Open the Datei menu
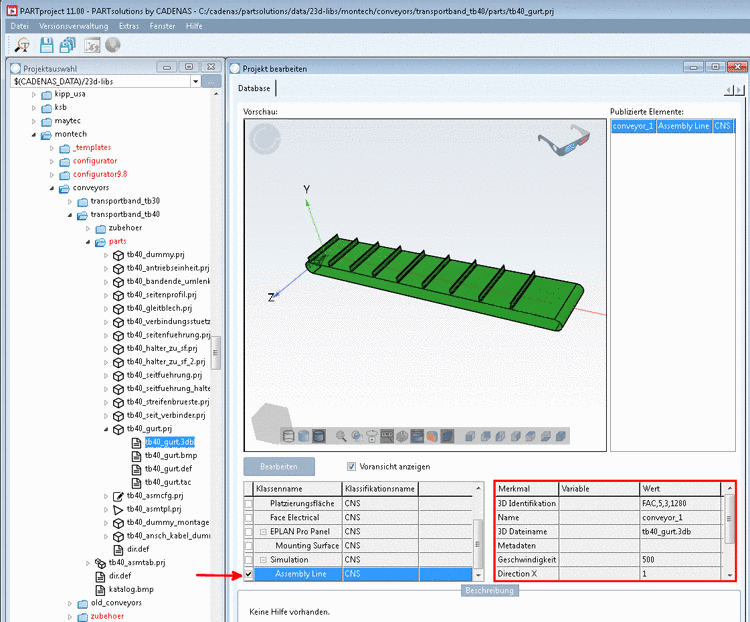 click(x=20, y=26)
